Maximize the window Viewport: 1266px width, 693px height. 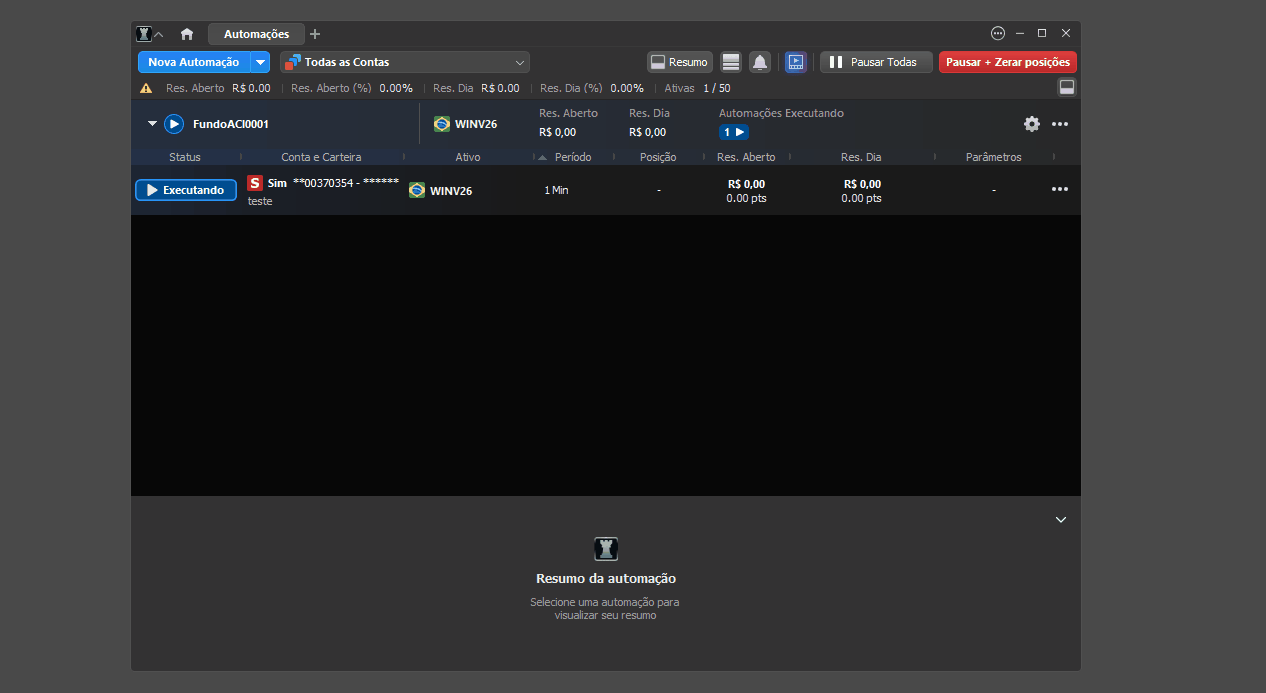1042,33
